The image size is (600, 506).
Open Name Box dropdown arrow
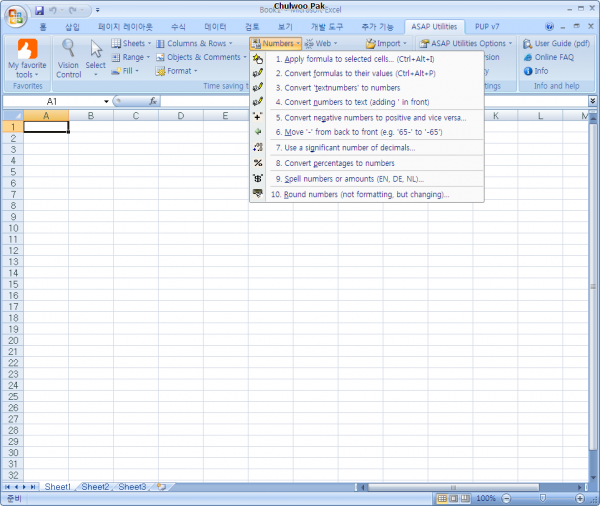point(106,101)
